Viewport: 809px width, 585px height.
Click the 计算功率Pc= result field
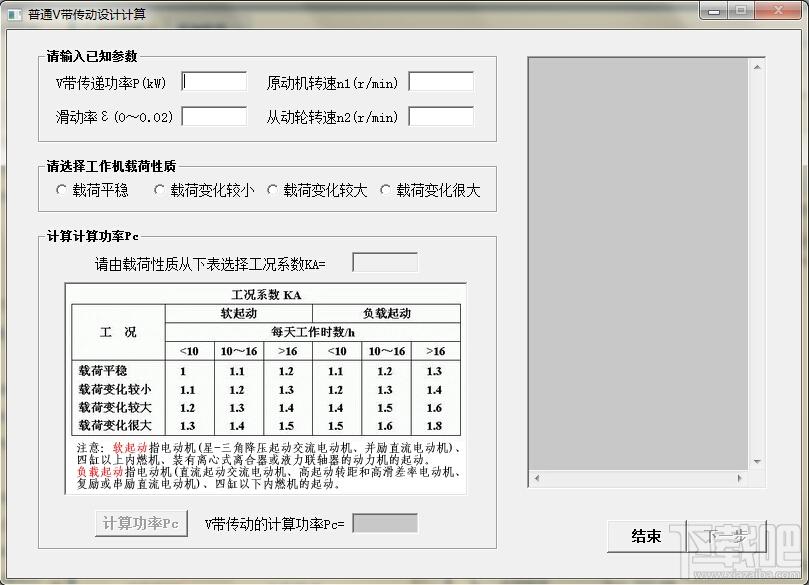tap(385, 523)
